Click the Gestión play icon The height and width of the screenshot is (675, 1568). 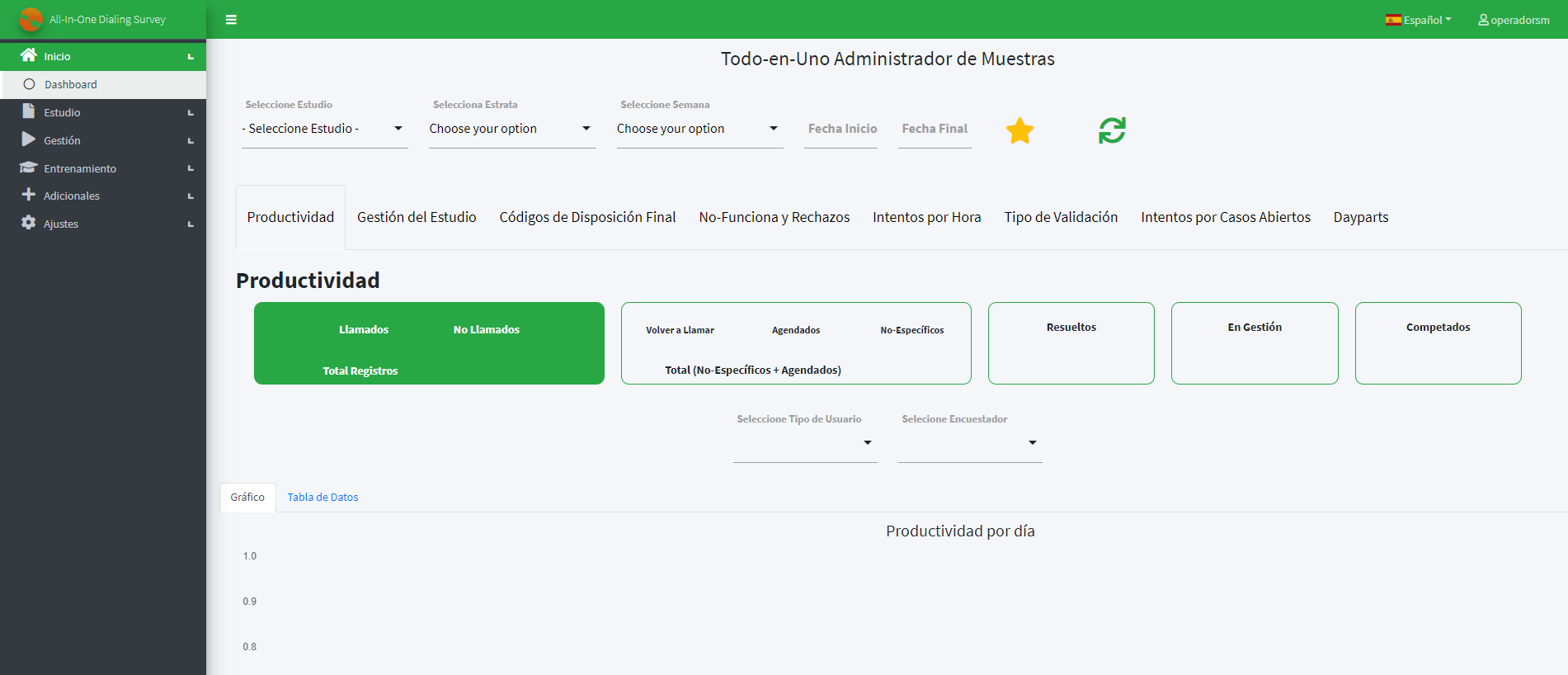(x=29, y=139)
